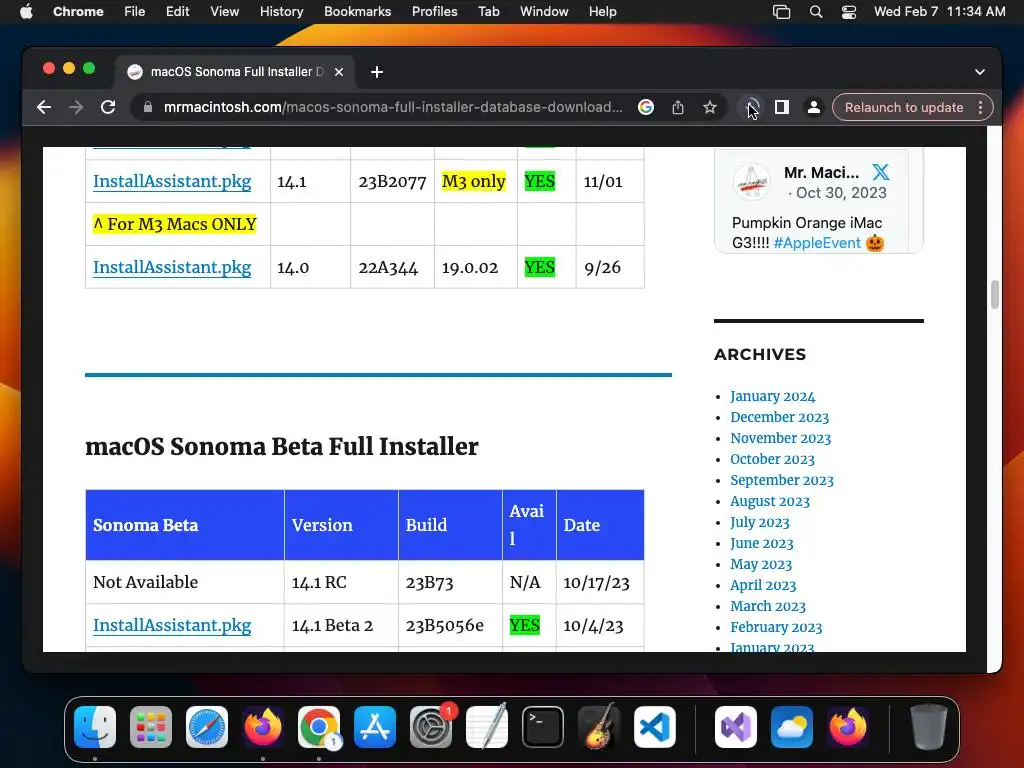Screen dimensions: 1024x768
Task: Open December 2023 archive
Action: 779,417
